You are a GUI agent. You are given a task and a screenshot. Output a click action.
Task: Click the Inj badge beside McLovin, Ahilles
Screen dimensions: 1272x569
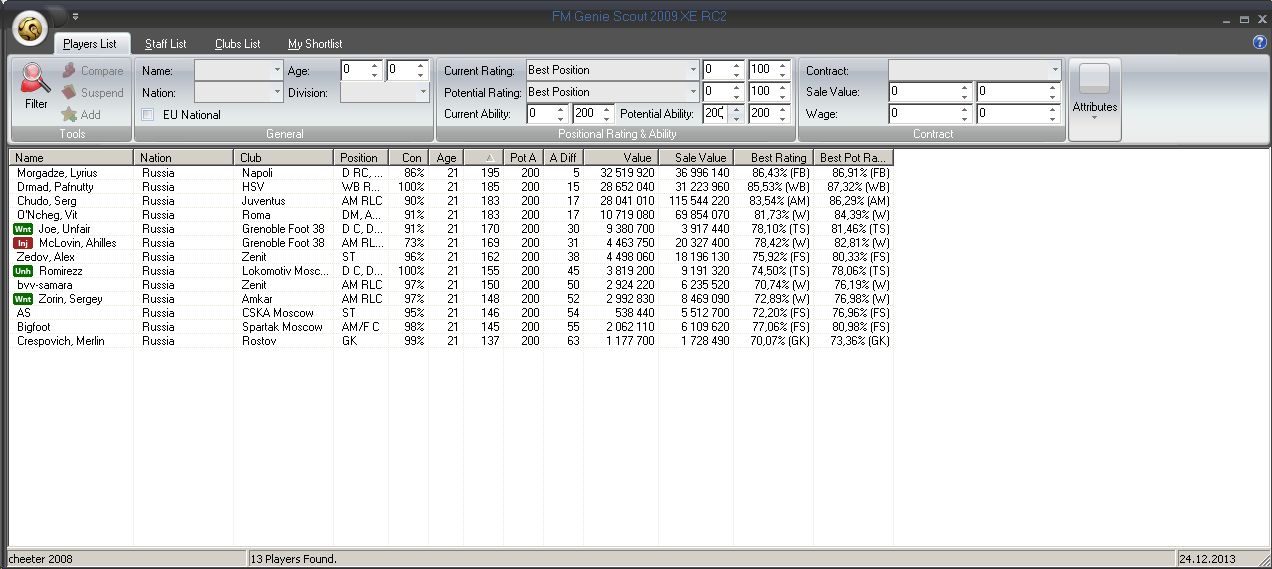pos(23,243)
